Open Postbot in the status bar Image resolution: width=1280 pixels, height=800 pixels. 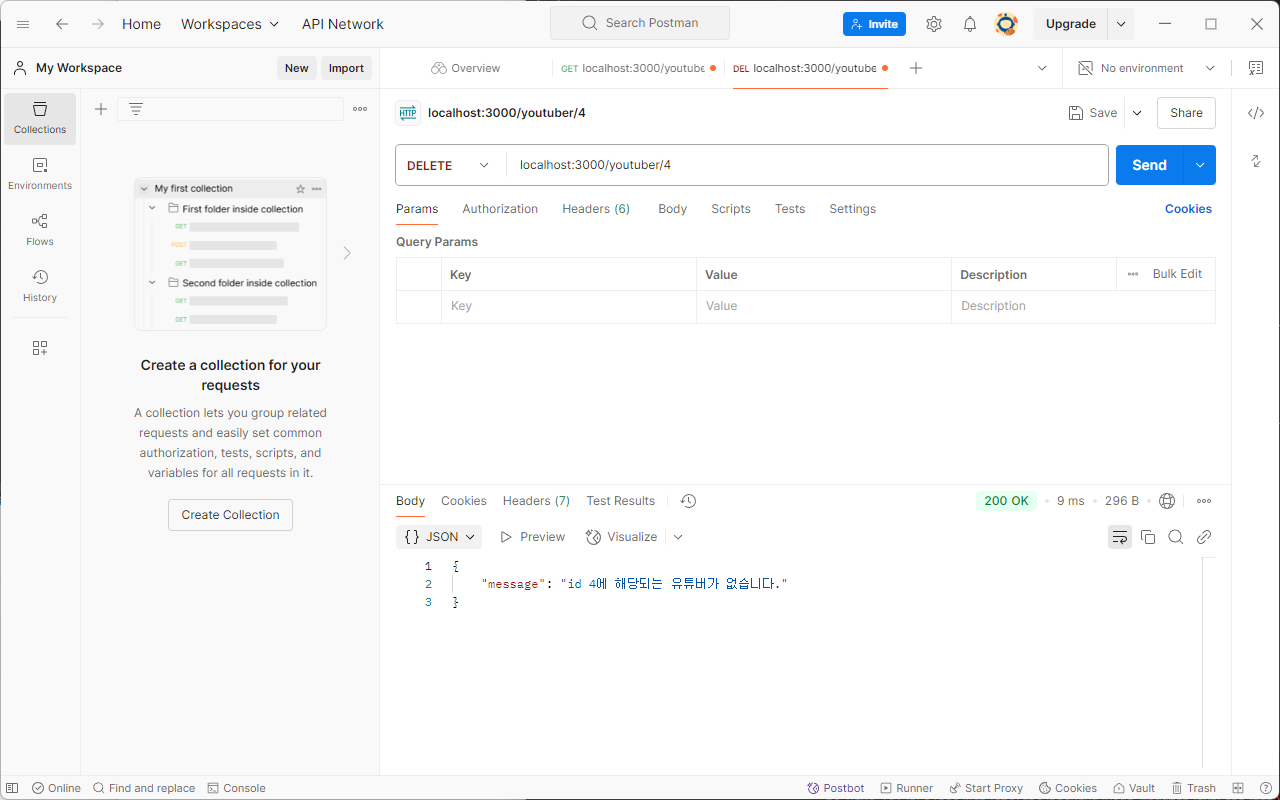coord(835,788)
